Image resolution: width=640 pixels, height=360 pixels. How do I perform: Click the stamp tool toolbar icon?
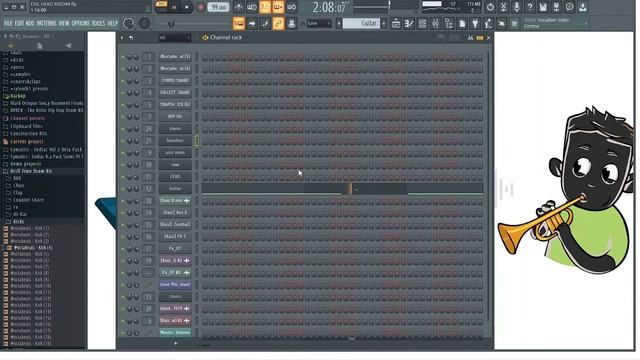point(291,24)
